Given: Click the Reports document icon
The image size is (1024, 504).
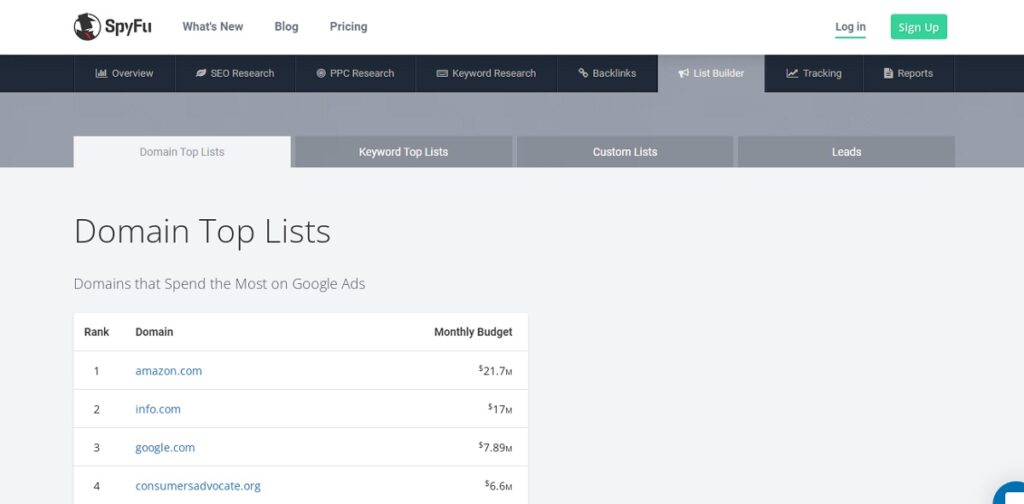Looking at the screenshot, I should coord(888,73).
